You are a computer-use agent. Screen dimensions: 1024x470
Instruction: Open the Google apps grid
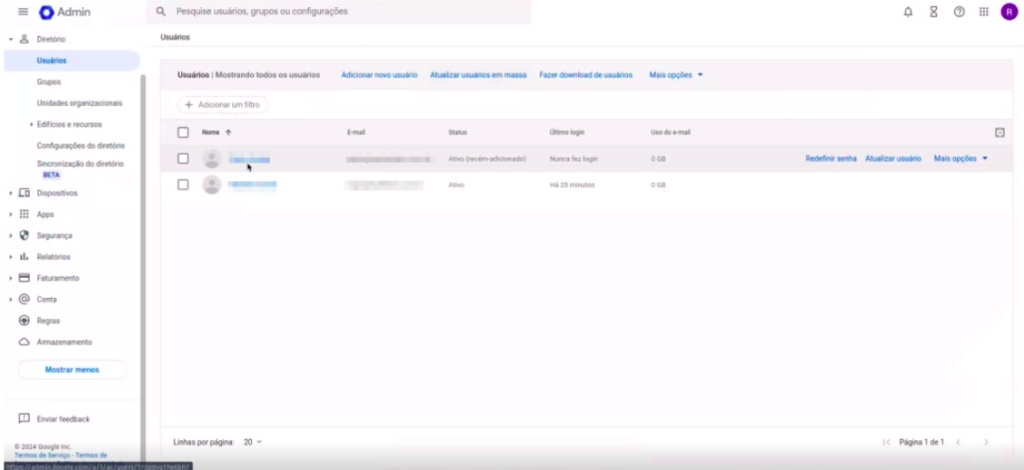(983, 12)
